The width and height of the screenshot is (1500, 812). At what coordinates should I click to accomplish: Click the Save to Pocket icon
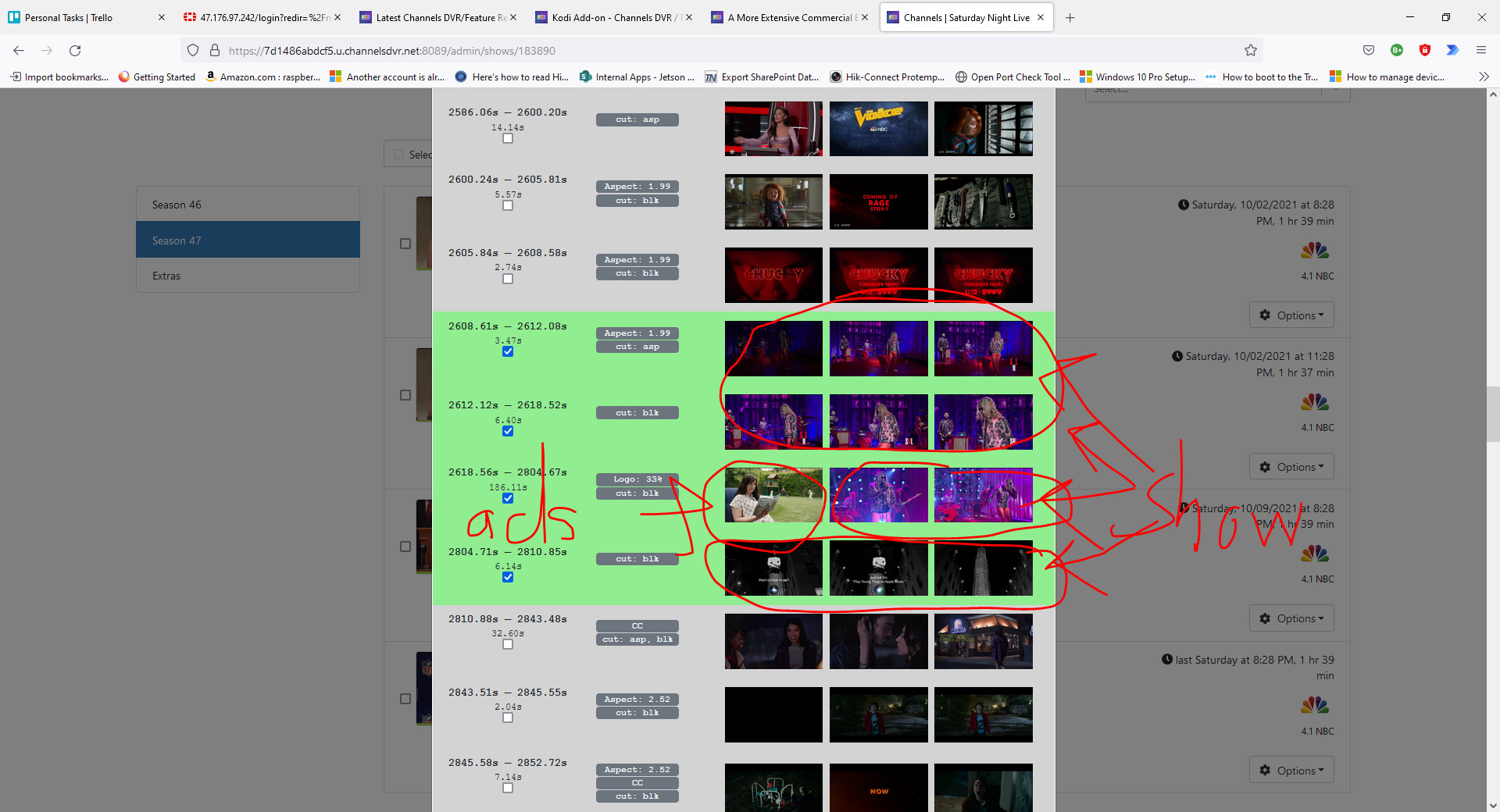(x=1368, y=51)
